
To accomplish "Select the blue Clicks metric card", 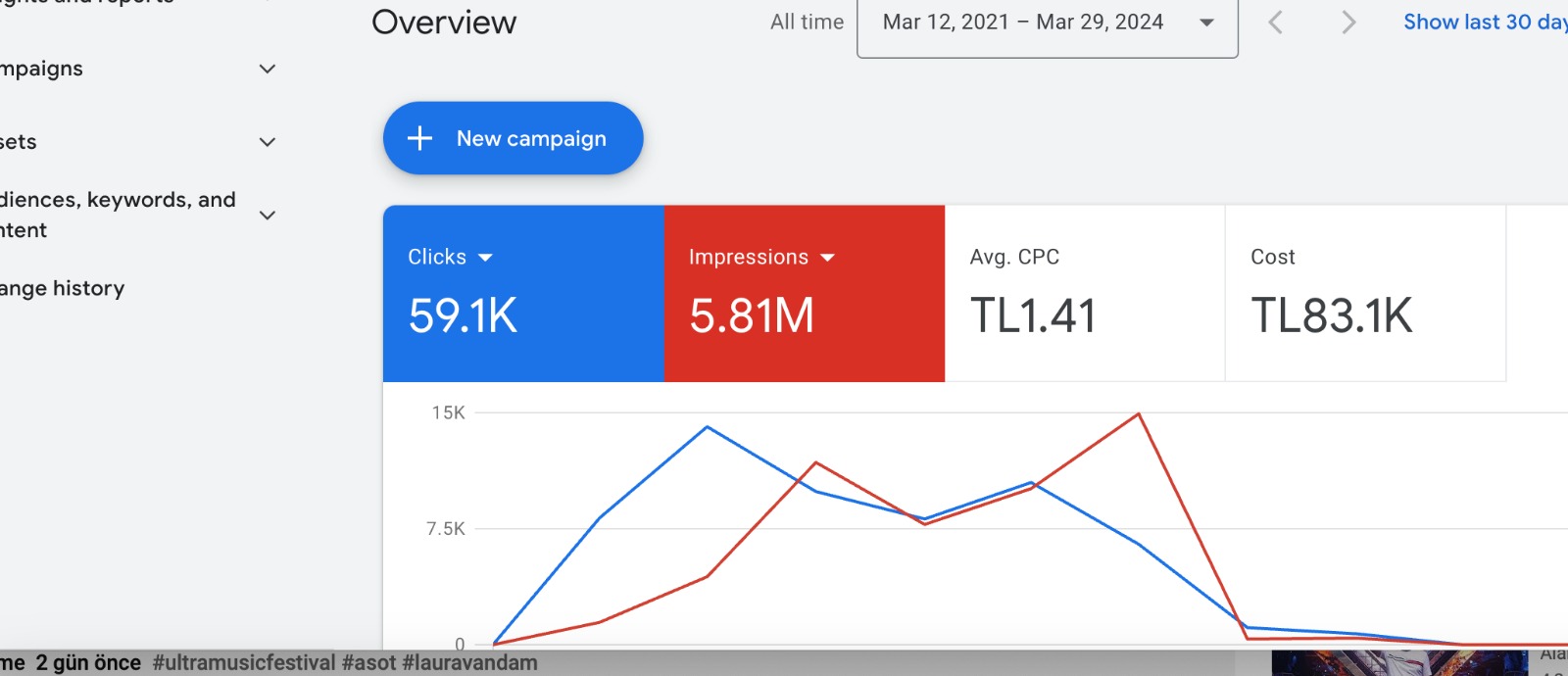I will tap(523, 293).
